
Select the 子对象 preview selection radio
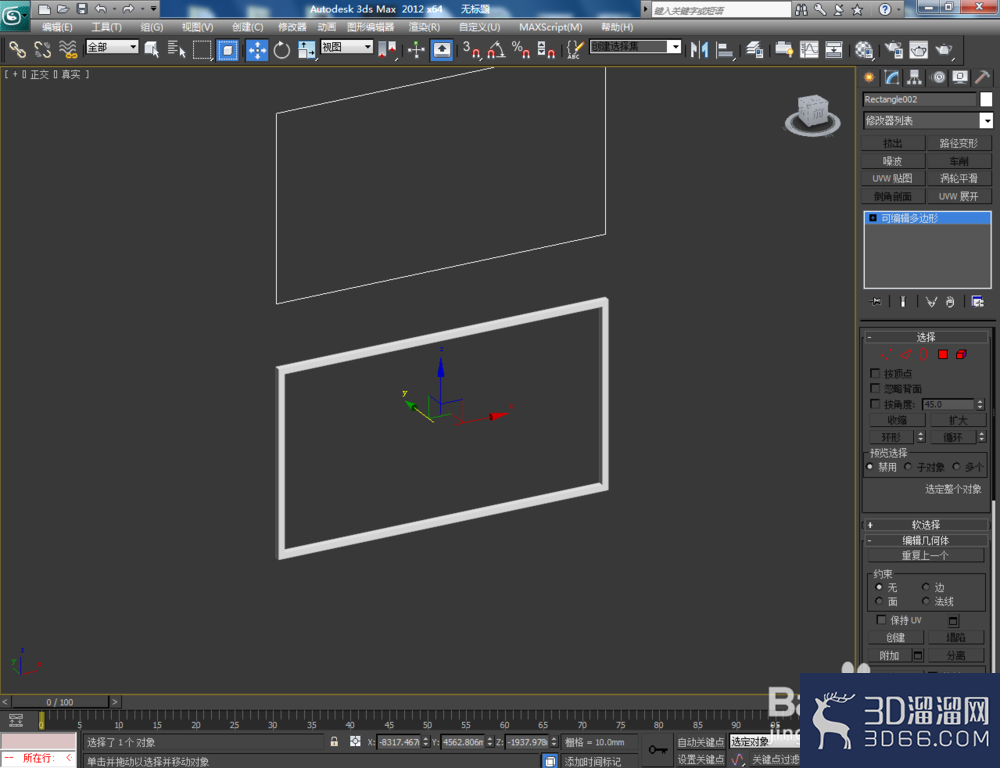[908, 467]
